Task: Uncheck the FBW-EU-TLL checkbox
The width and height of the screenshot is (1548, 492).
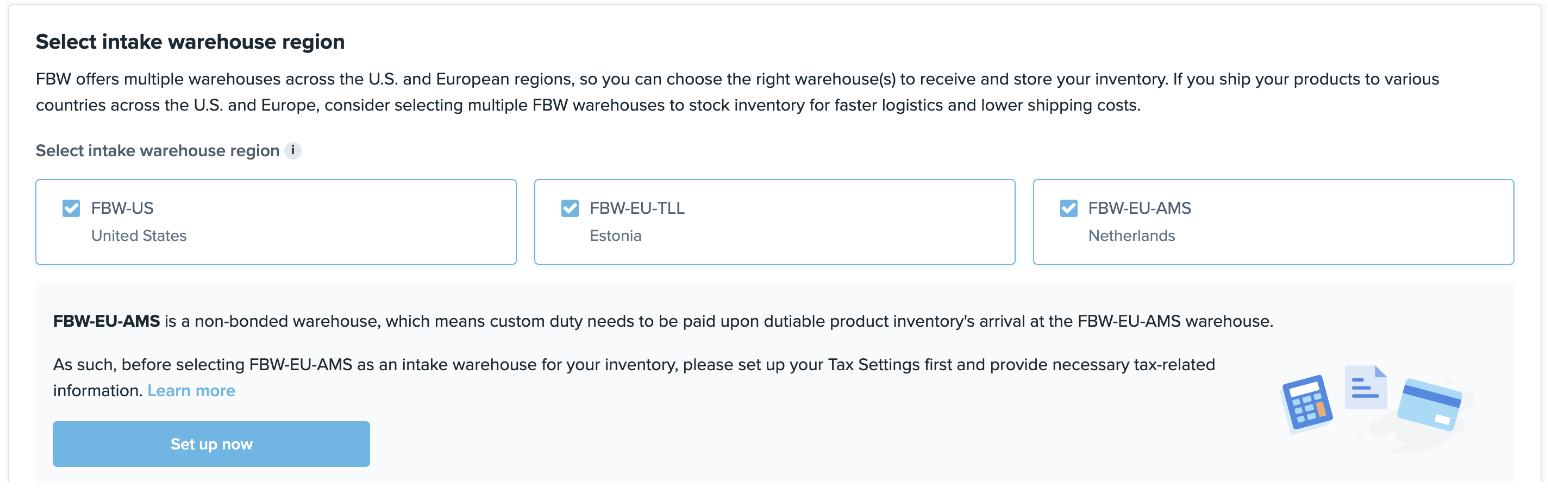Action: 570,208
